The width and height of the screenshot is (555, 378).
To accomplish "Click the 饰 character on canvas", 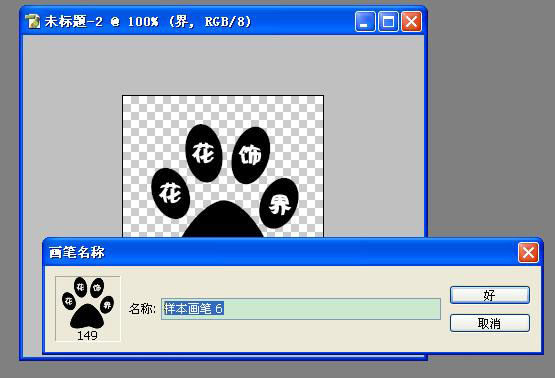I will tap(250, 154).
